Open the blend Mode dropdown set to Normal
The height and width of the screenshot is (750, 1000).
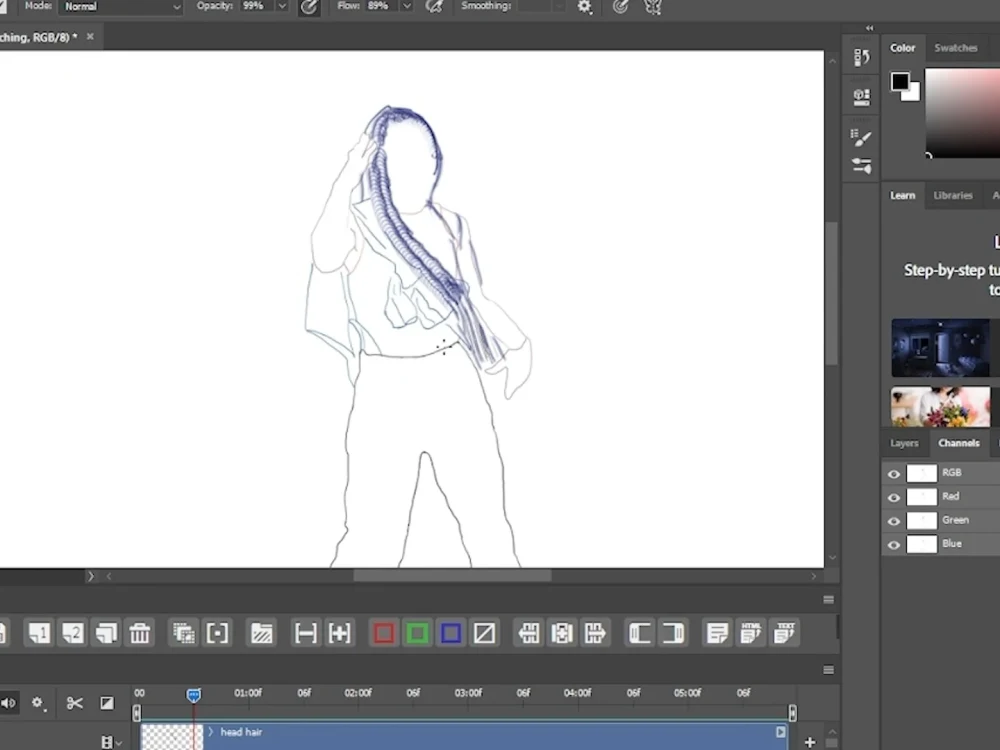coord(119,6)
